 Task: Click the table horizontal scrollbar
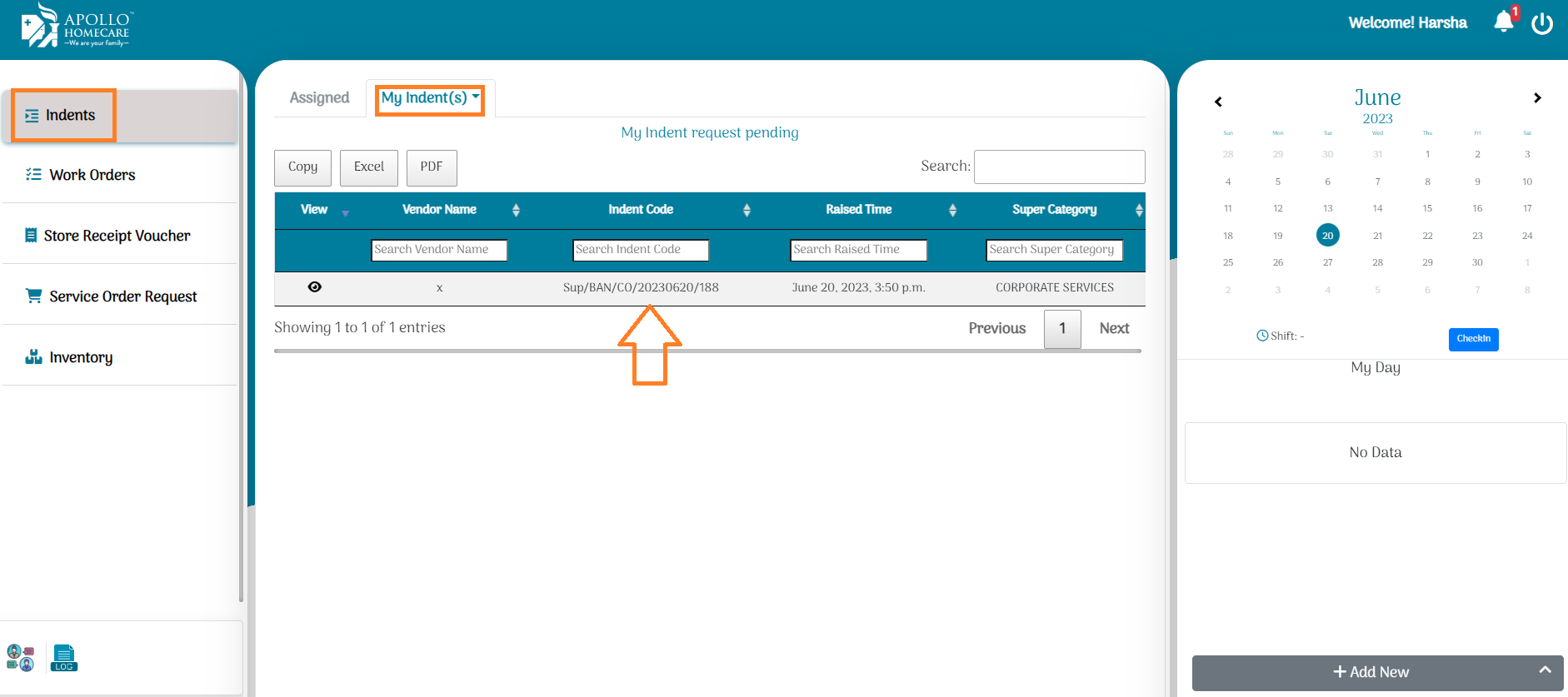(707, 351)
